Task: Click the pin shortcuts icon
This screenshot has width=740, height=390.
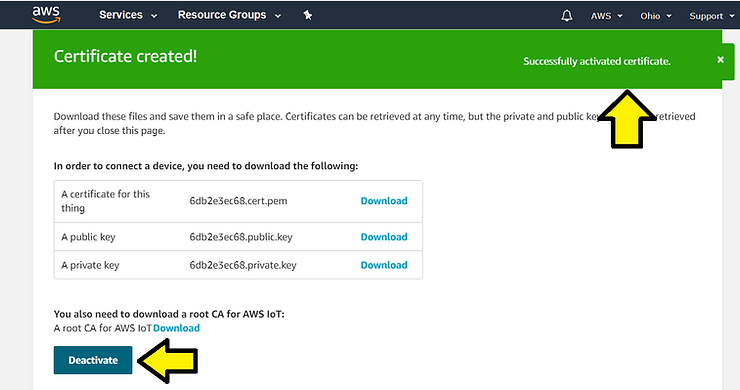Action: 308,15
